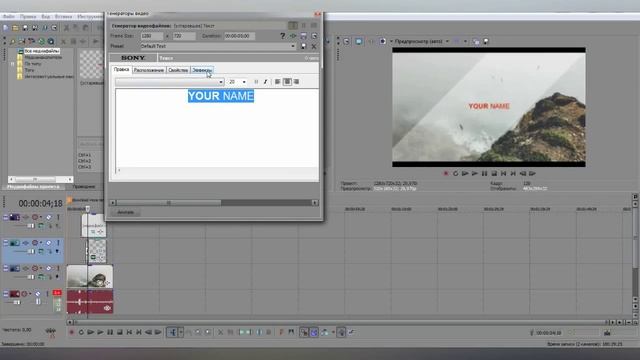Screen dimensions: 640x360
Task: Adjust audio track 4 volume slider
Action: point(17,302)
